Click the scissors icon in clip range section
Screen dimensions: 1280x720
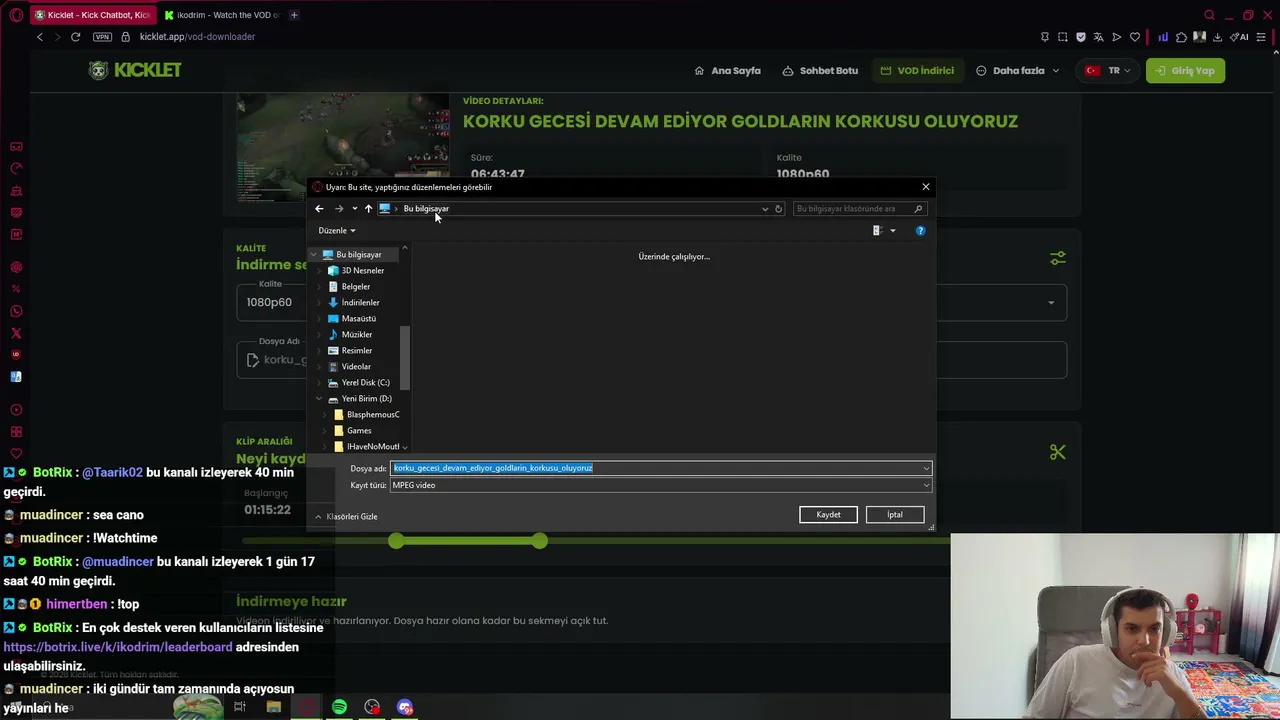pos(1058,453)
